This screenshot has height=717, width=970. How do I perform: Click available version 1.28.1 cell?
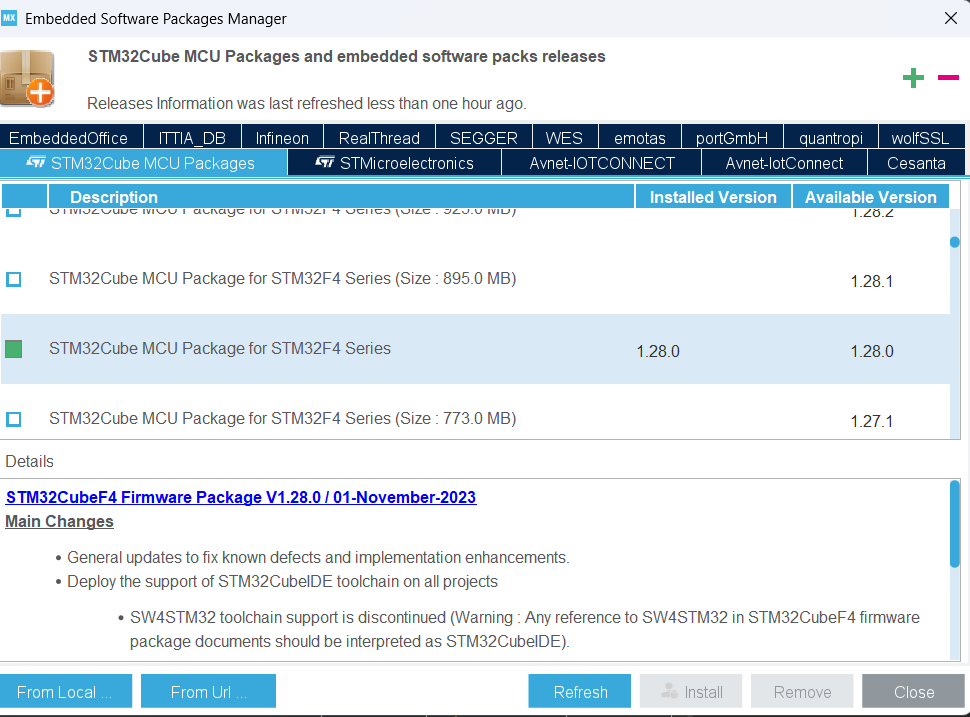872,281
